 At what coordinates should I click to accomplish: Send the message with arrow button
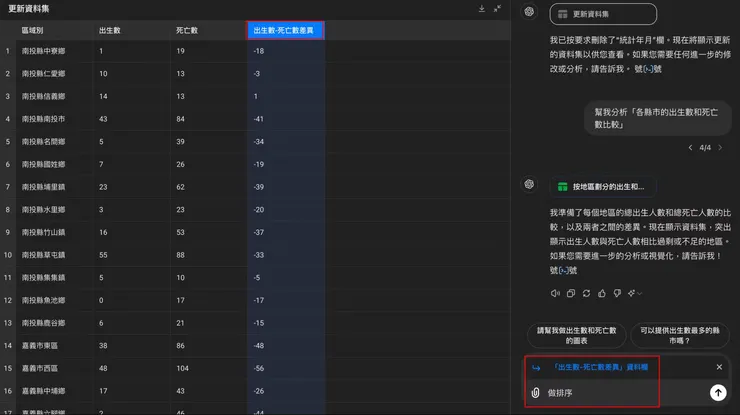pyautogui.click(x=718, y=392)
